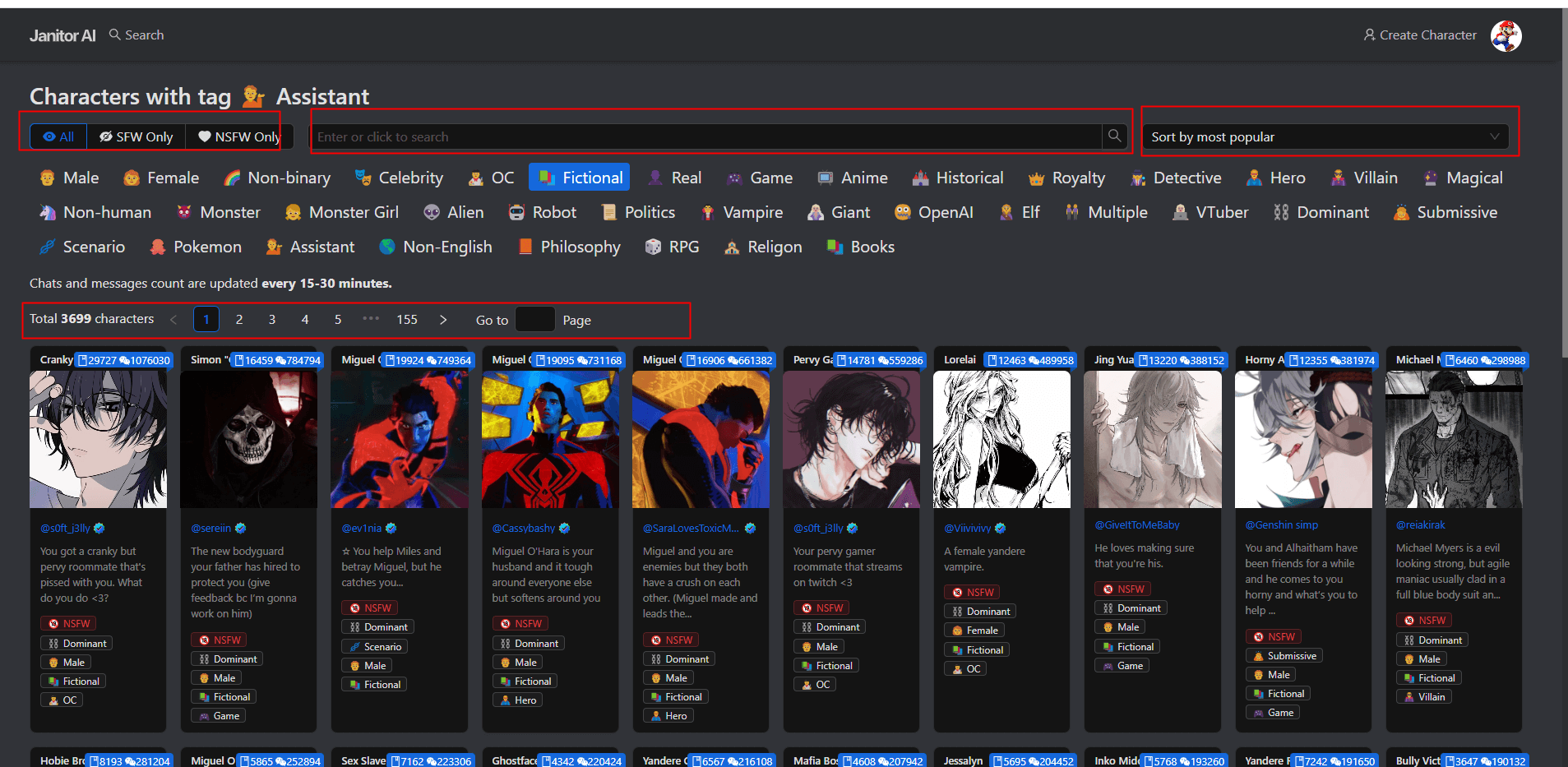
Task: Switch to the All content filter
Action: pyautogui.click(x=58, y=136)
